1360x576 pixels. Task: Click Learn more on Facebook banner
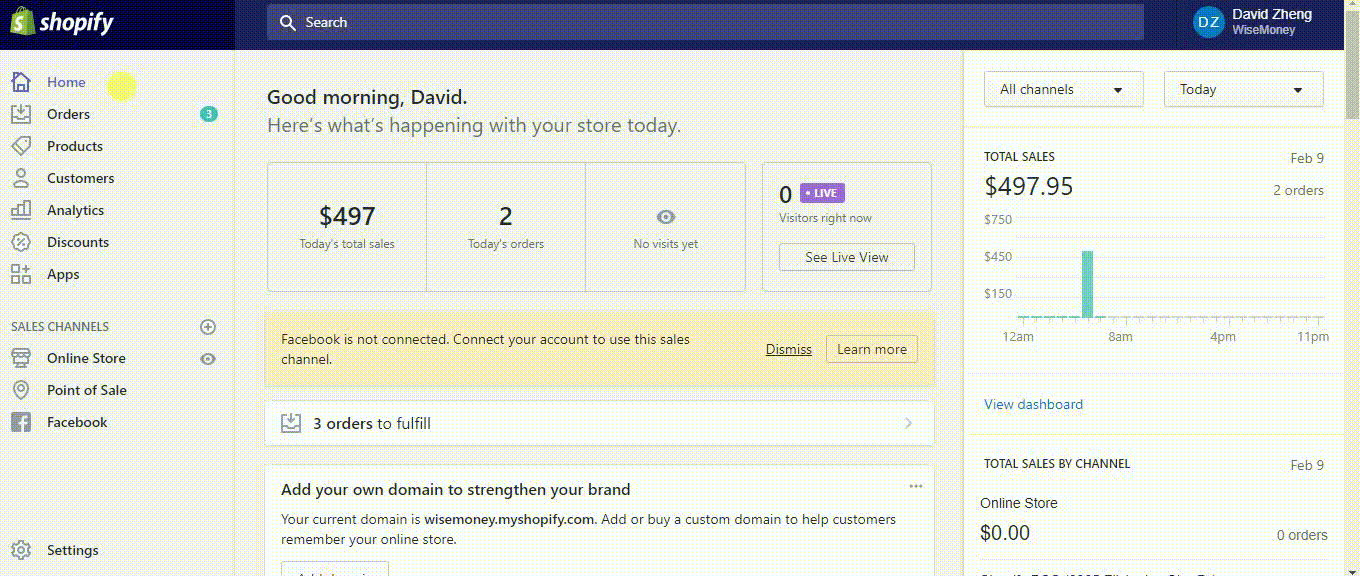872,349
